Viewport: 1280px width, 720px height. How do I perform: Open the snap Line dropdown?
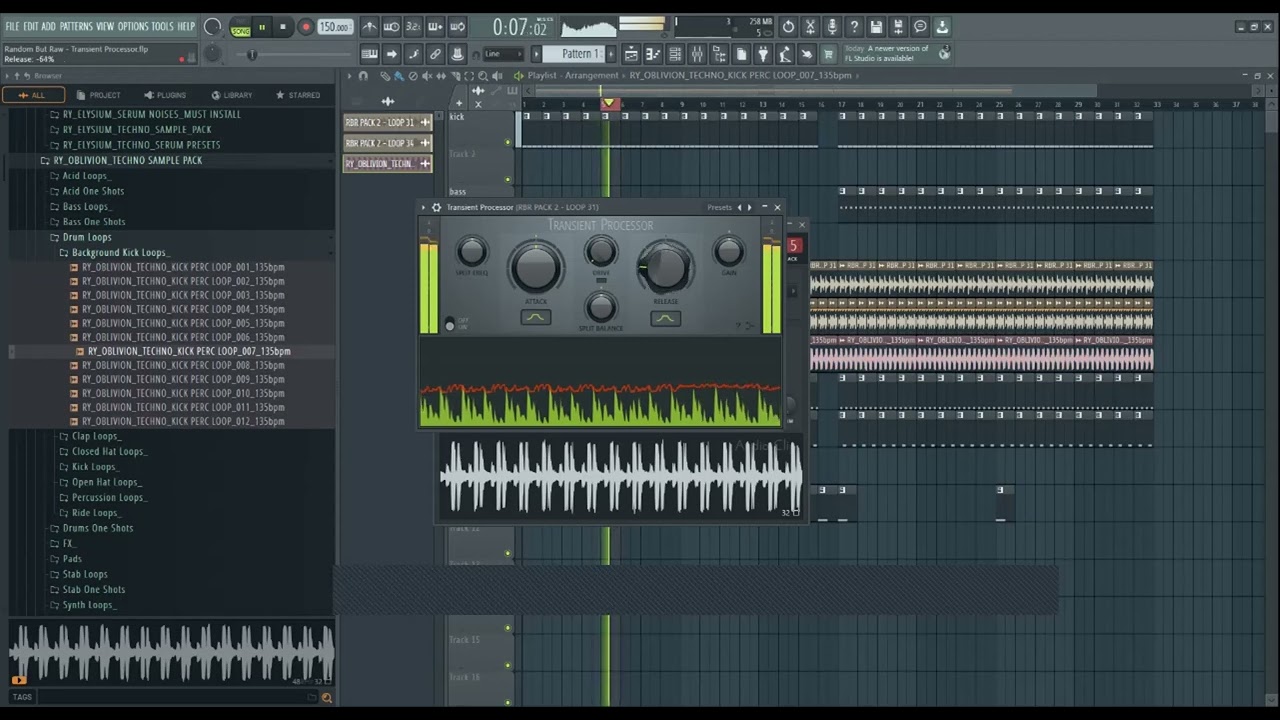pyautogui.click(x=503, y=54)
